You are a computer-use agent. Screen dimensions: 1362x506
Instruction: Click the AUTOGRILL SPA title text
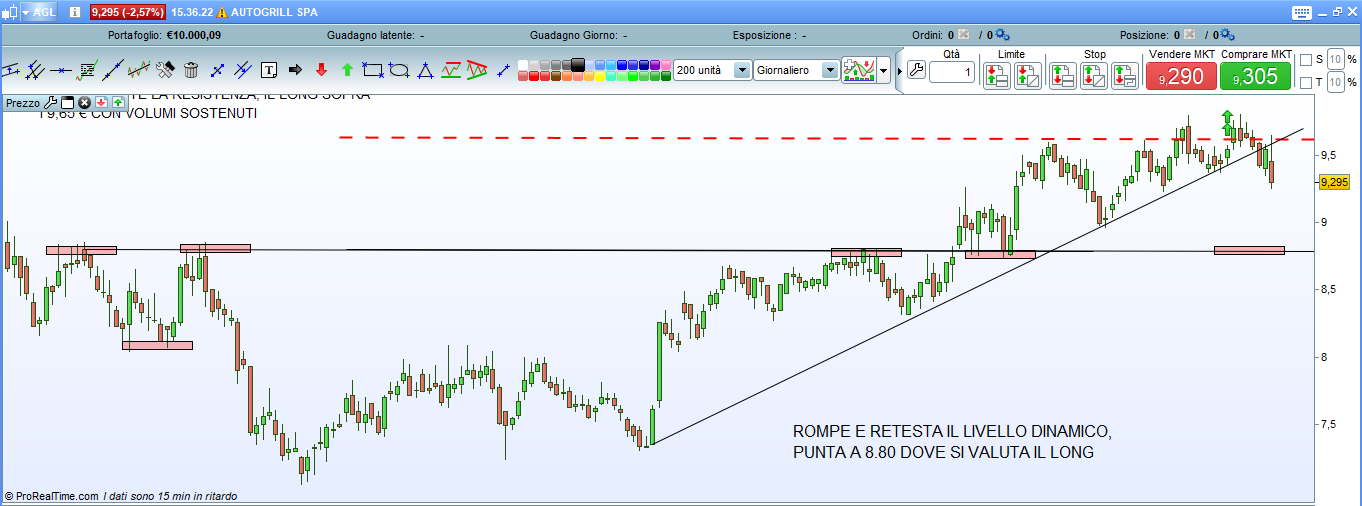pos(274,12)
